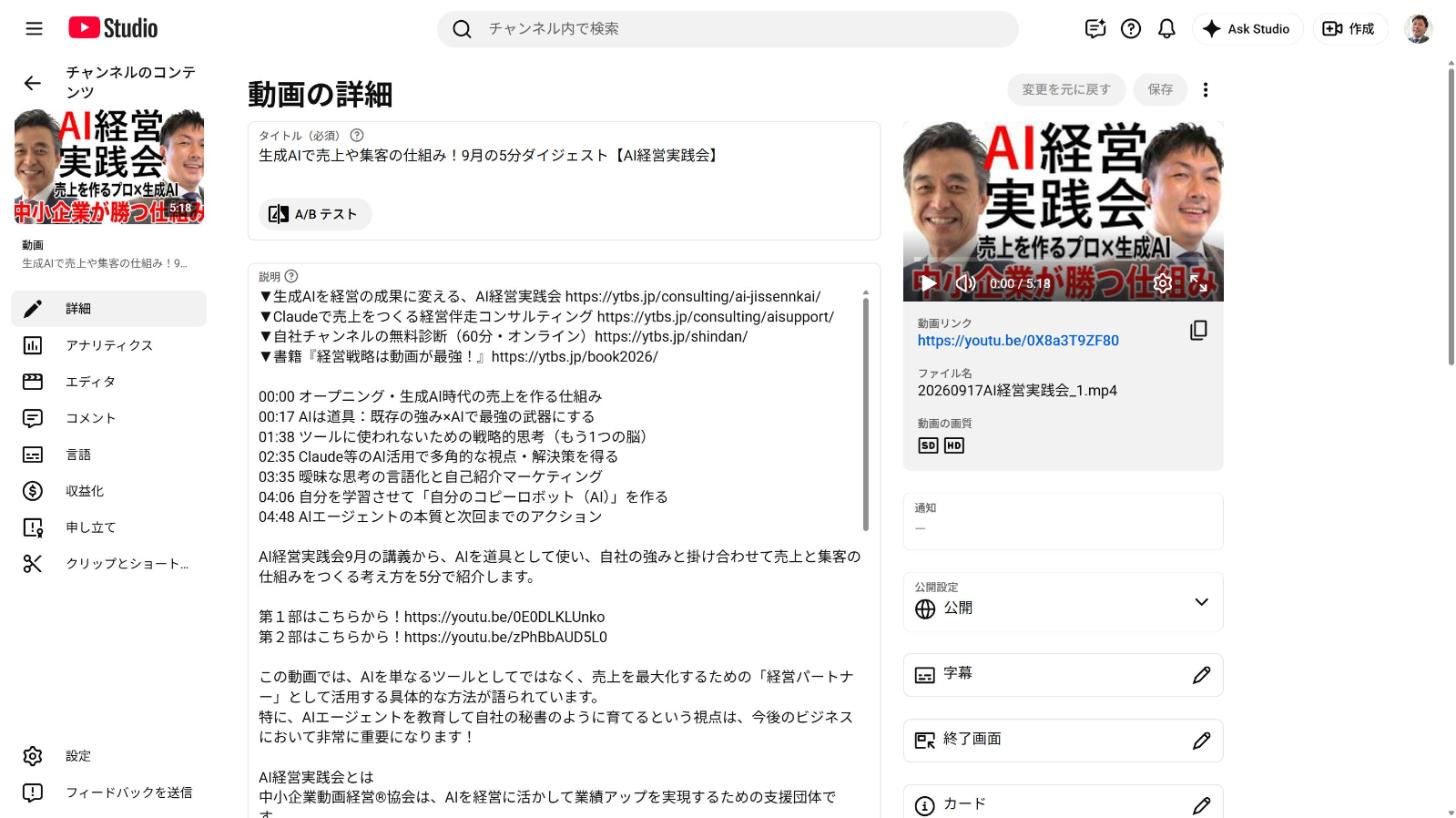1456x818 pixels.
Task: Select 詳細 in the sidebar
Action: pyautogui.click(x=109, y=308)
